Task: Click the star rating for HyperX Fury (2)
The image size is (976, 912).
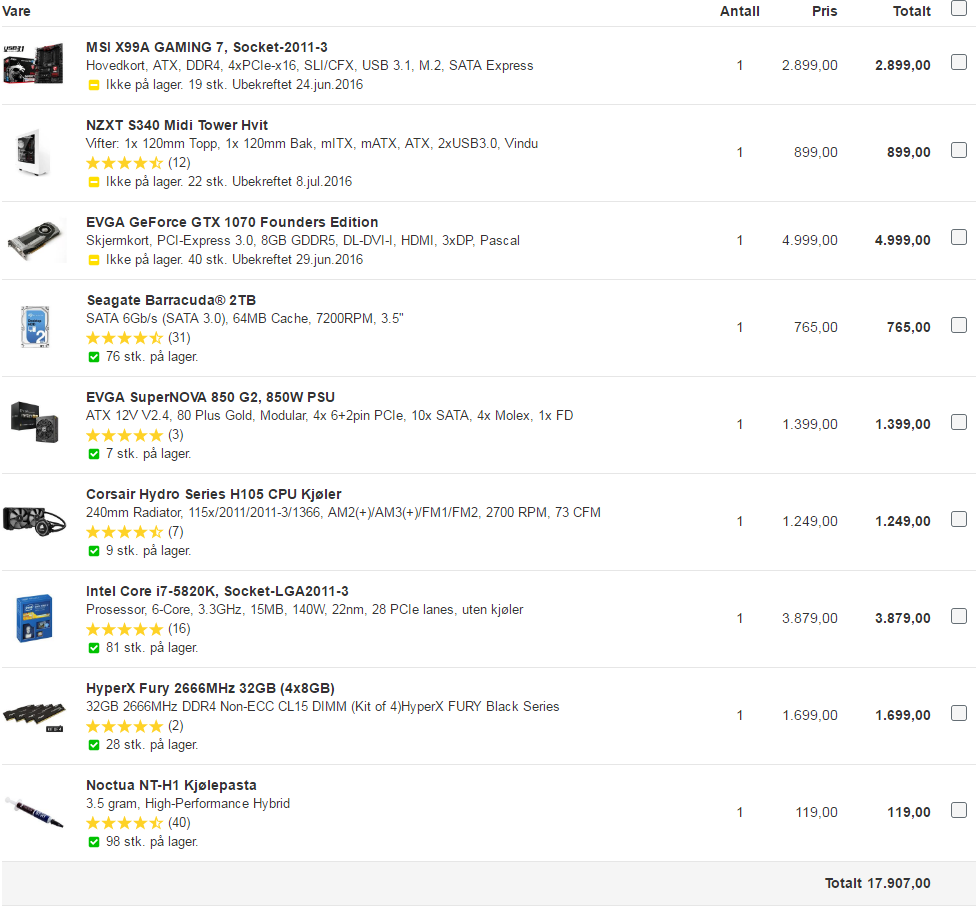Action: click(124, 726)
